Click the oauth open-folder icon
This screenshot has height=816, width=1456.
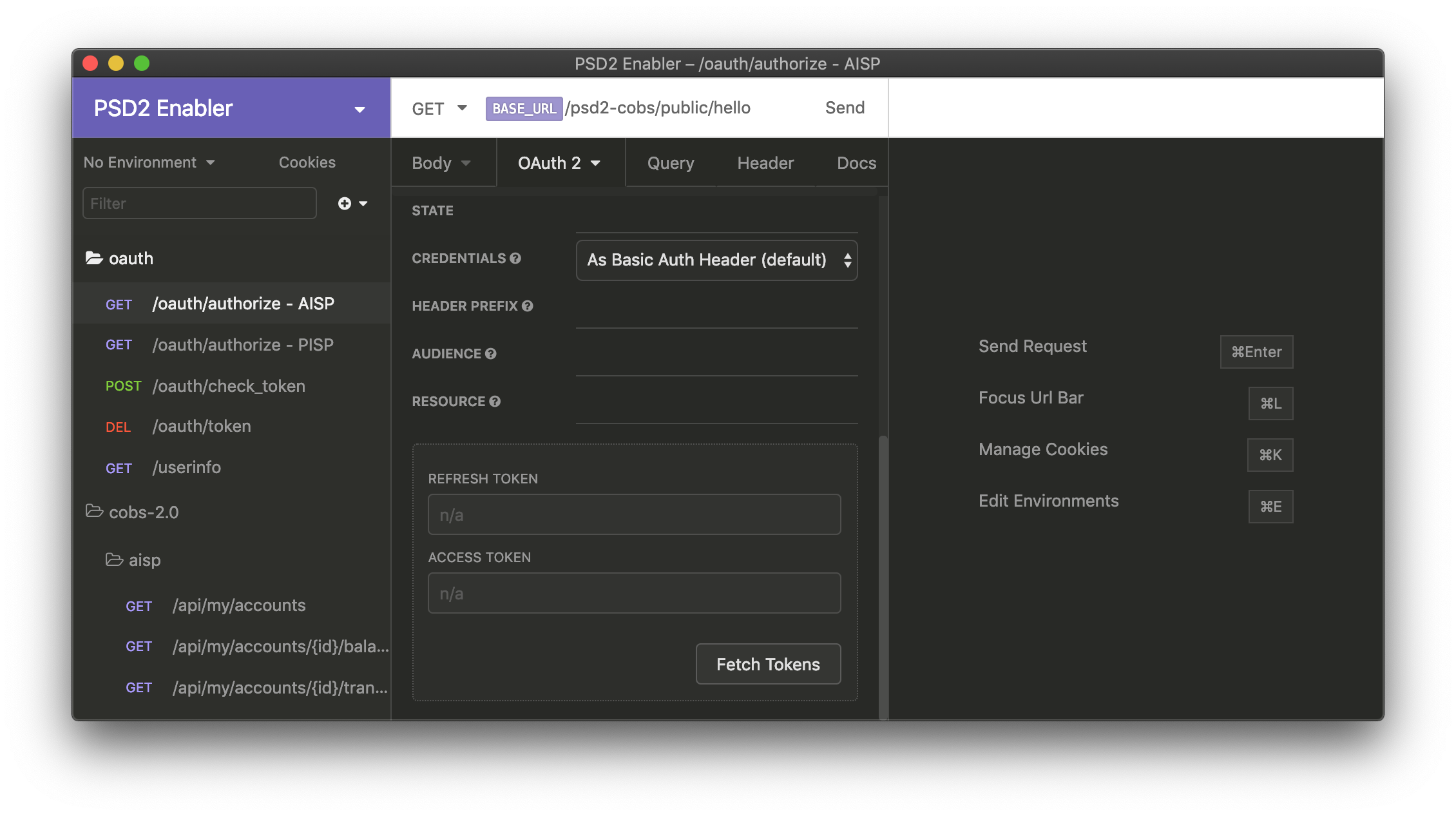coord(94,258)
